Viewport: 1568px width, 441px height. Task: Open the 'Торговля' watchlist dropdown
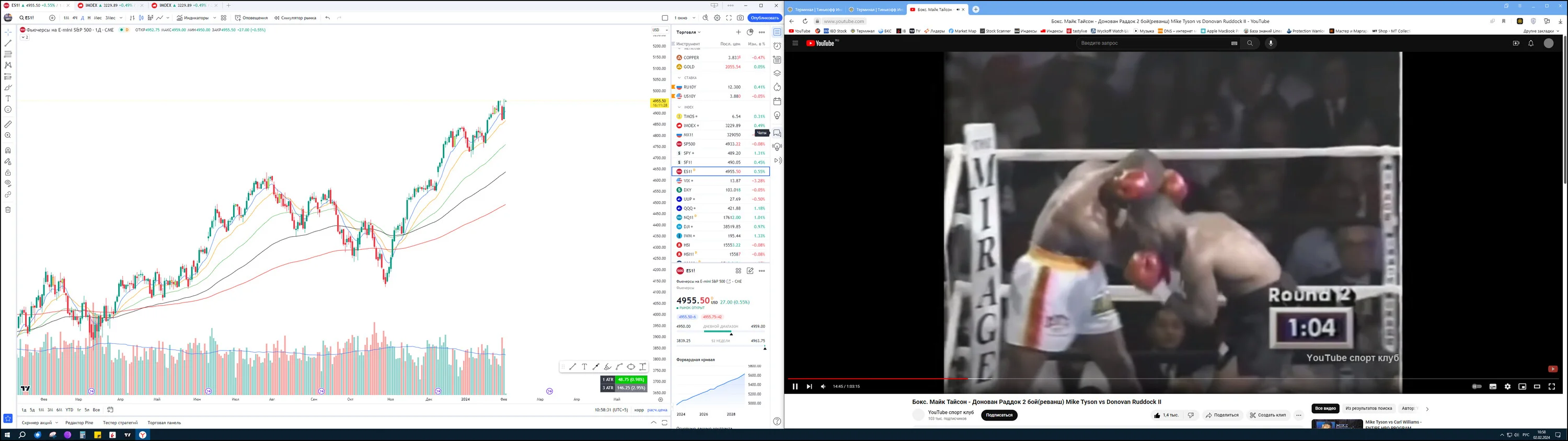(x=688, y=32)
